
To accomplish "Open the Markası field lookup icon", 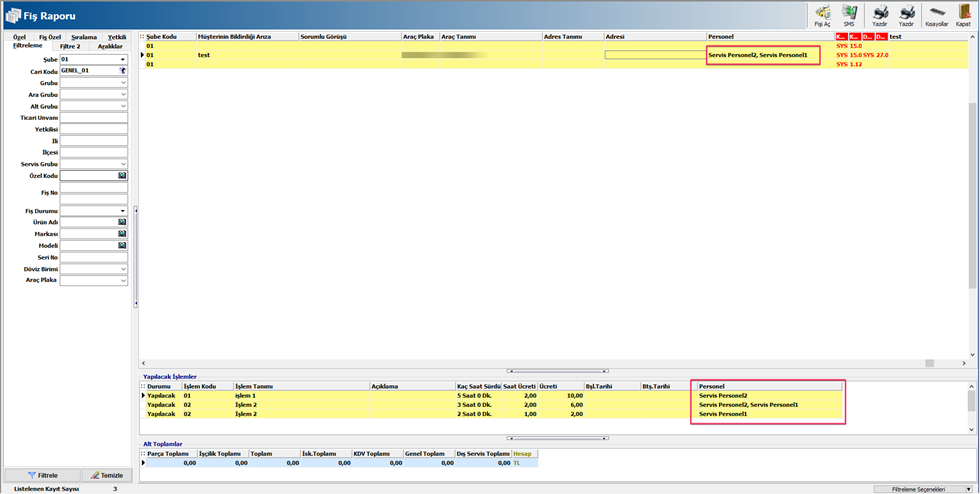I will tap(123, 234).
